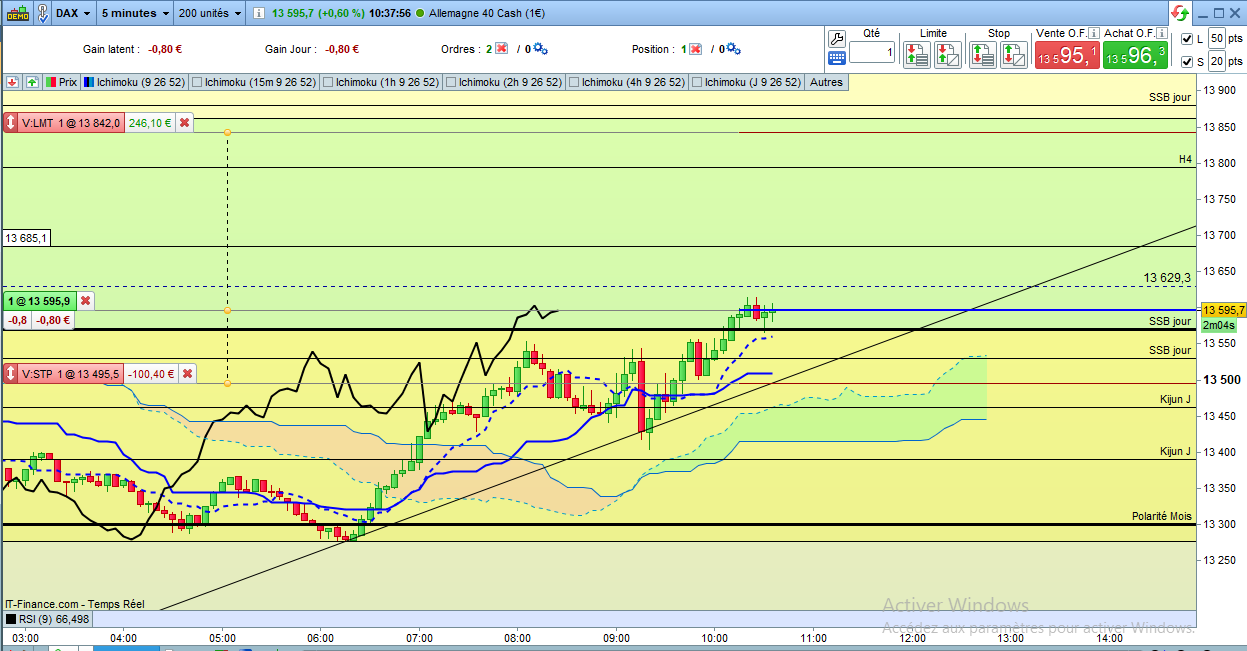Open the Autres indicators tab
This screenshot has height=651, width=1247.
(826, 82)
